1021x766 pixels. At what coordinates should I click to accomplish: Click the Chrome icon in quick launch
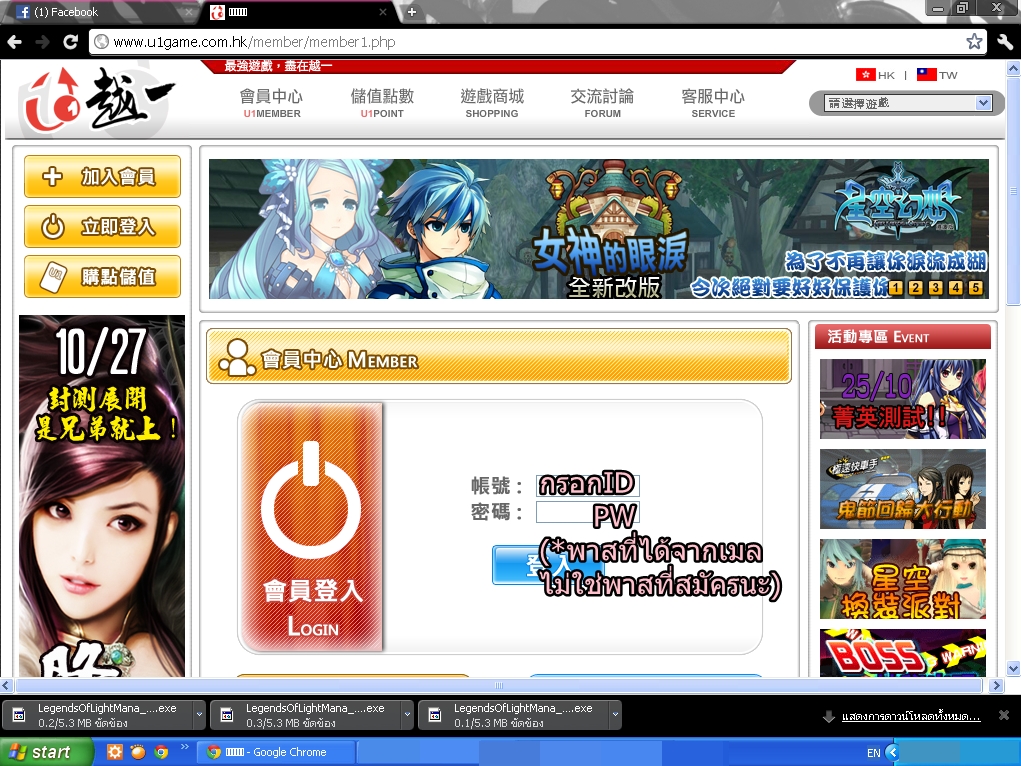[x=161, y=752]
